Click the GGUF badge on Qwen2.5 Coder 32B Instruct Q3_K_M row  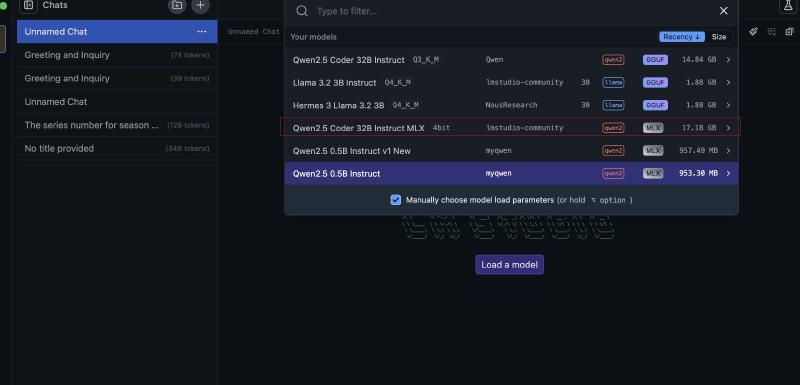[x=655, y=60]
